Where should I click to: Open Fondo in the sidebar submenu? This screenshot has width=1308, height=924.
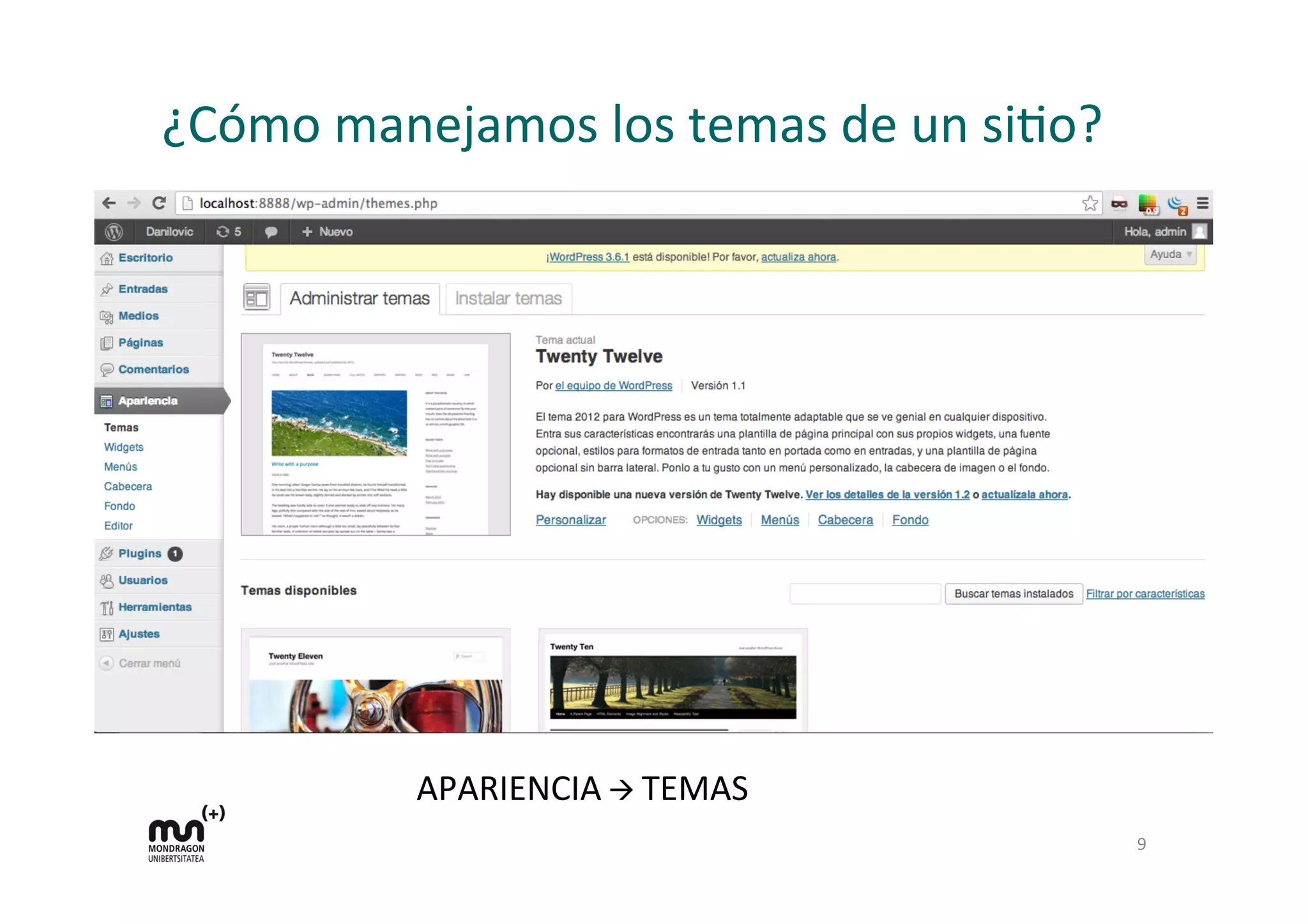point(120,506)
